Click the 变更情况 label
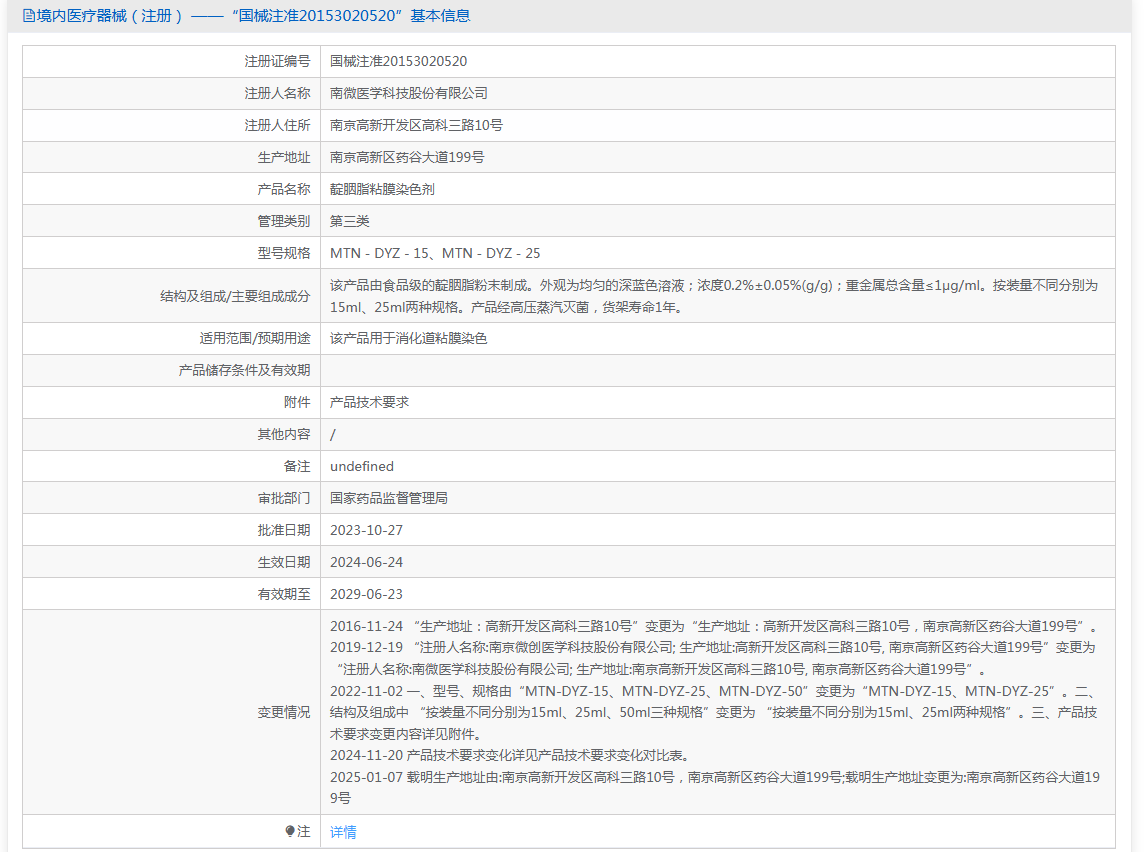 tap(284, 712)
